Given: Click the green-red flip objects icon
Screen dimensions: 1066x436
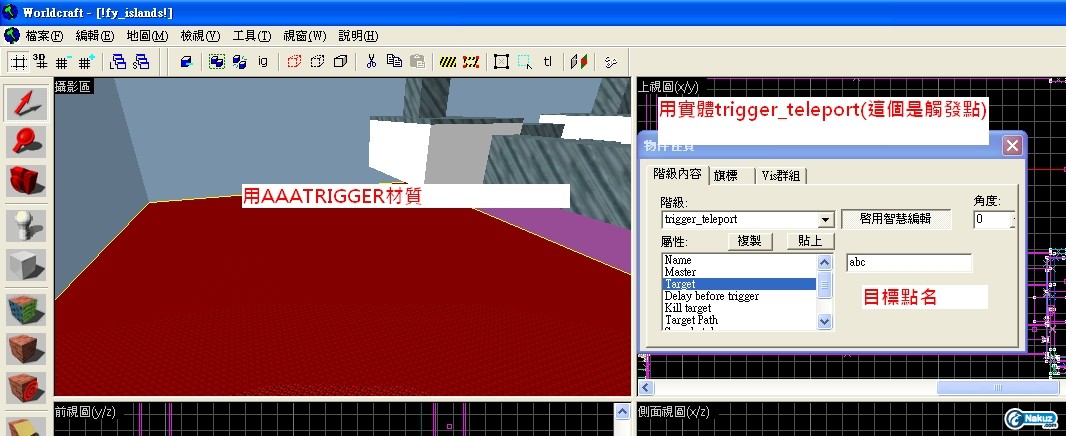Looking at the screenshot, I should [579, 63].
